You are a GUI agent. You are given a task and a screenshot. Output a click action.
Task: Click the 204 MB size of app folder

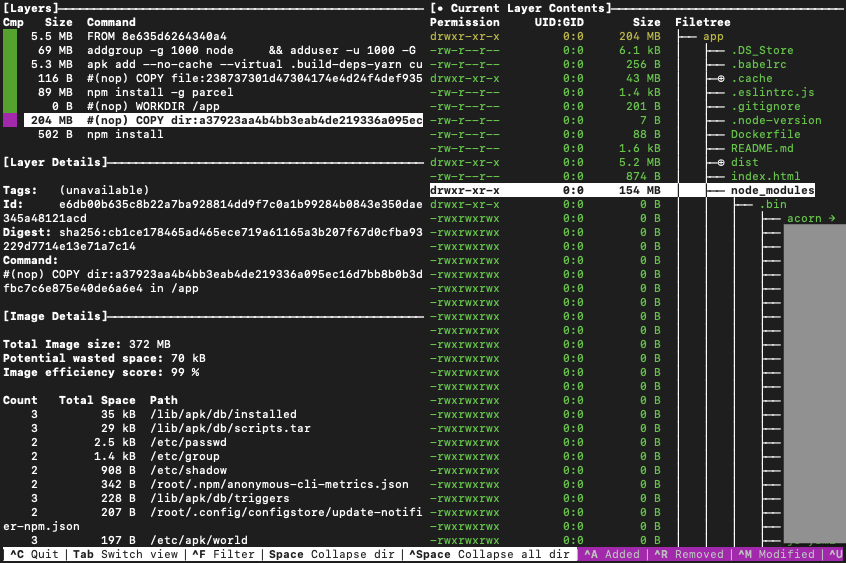[x=639, y=37]
